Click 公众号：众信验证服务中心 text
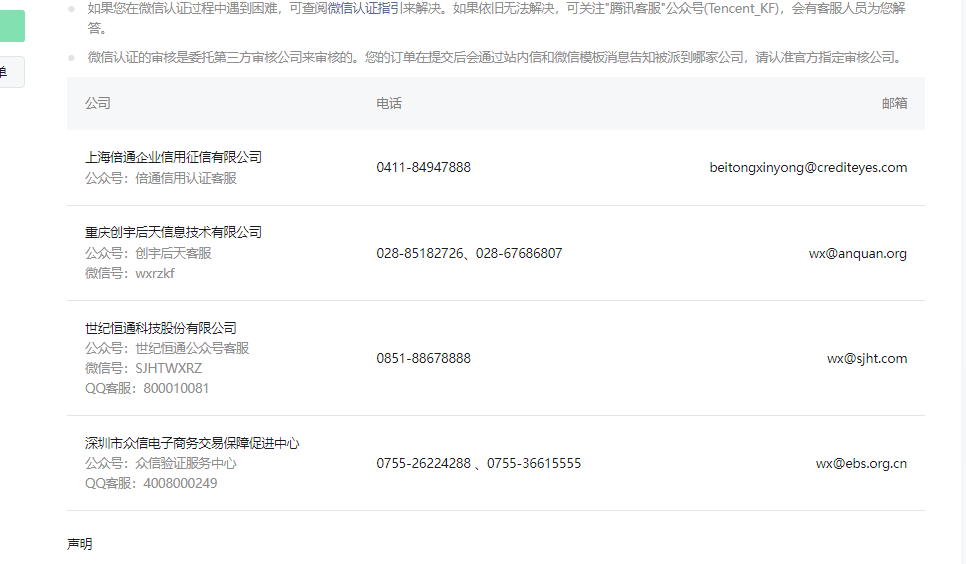 [161, 463]
